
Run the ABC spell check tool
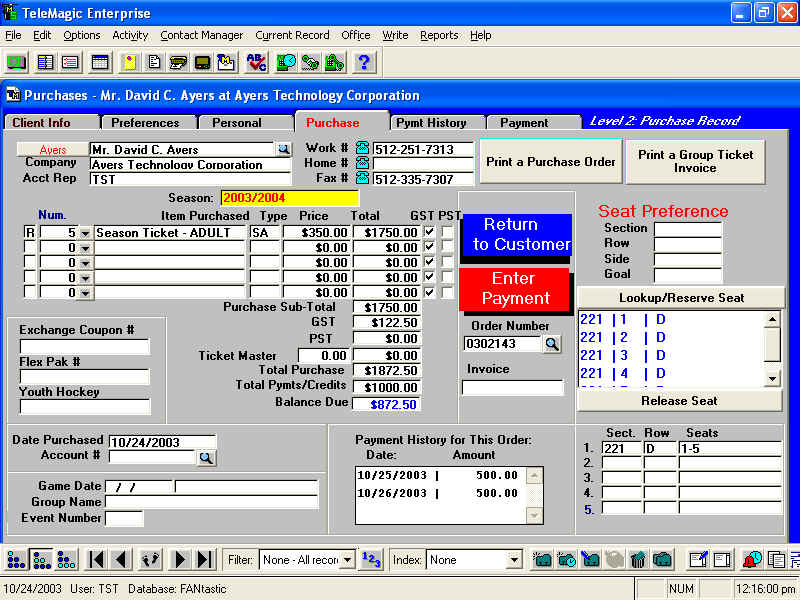(x=256, y=62)
